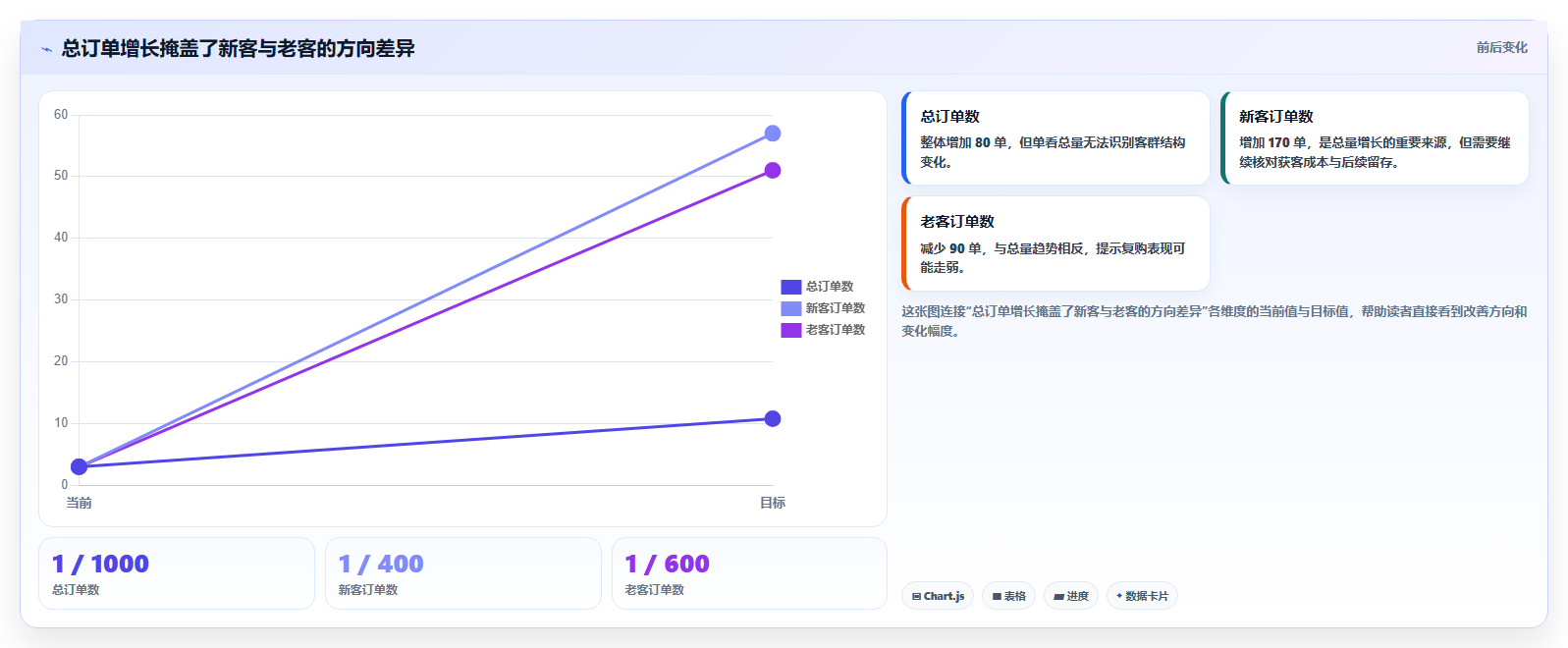Click the icon inside the Chart.js chip
The width and height of the screenshot is (1568, 648).
pyautogui.click(x=916, y=596)
